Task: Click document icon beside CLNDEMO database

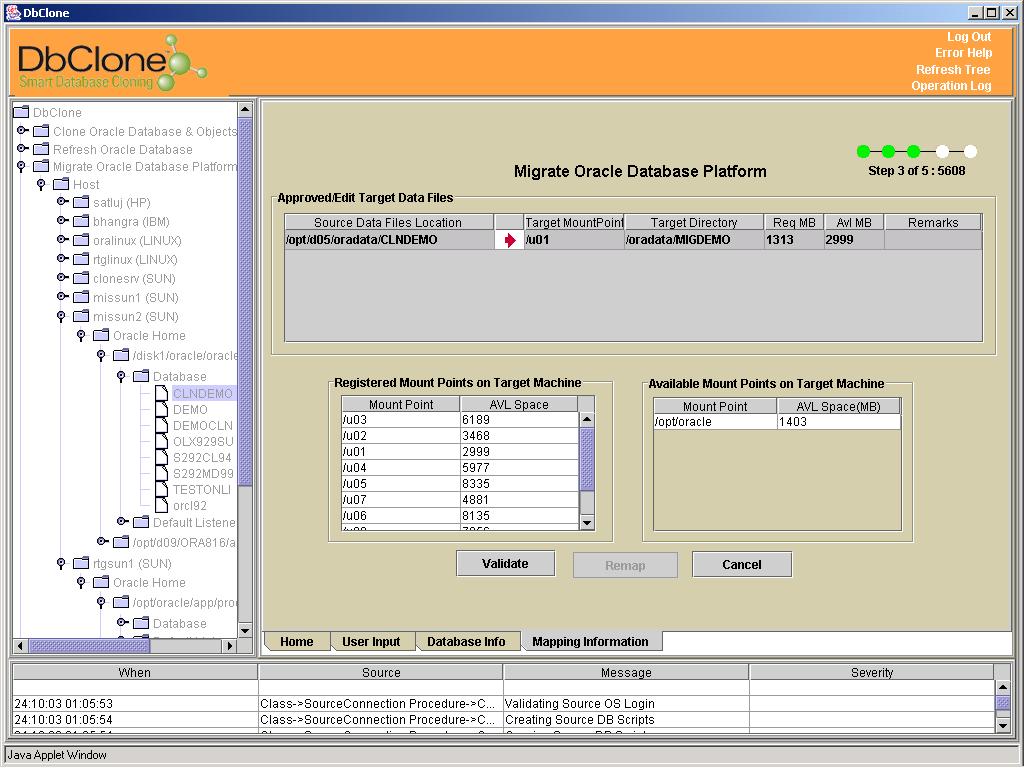Action: (x=162, y=393)
